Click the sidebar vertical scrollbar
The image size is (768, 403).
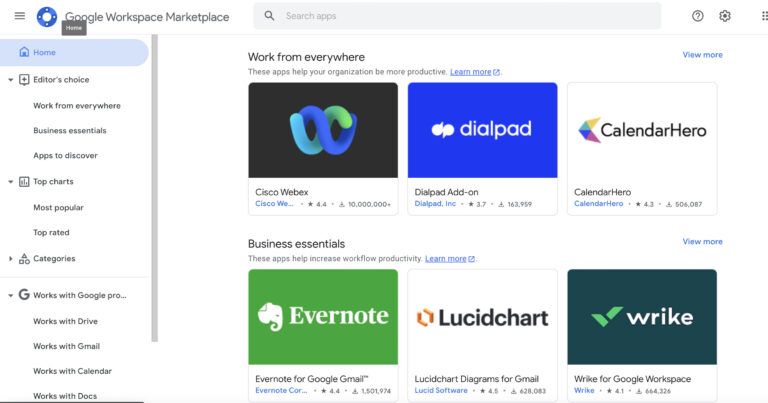(155, 188)
